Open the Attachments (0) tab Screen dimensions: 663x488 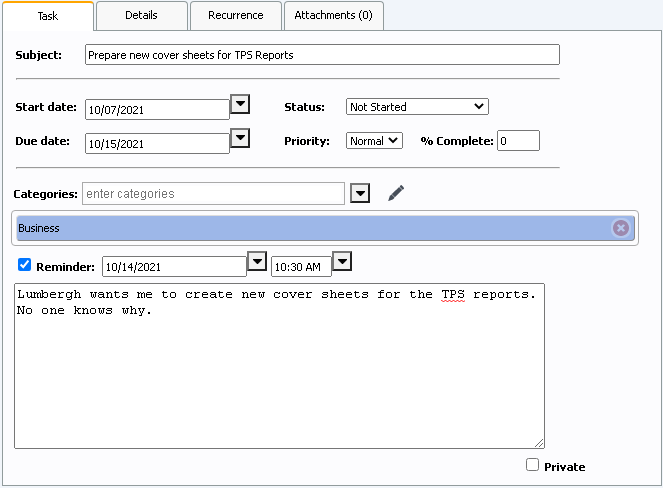333,16
